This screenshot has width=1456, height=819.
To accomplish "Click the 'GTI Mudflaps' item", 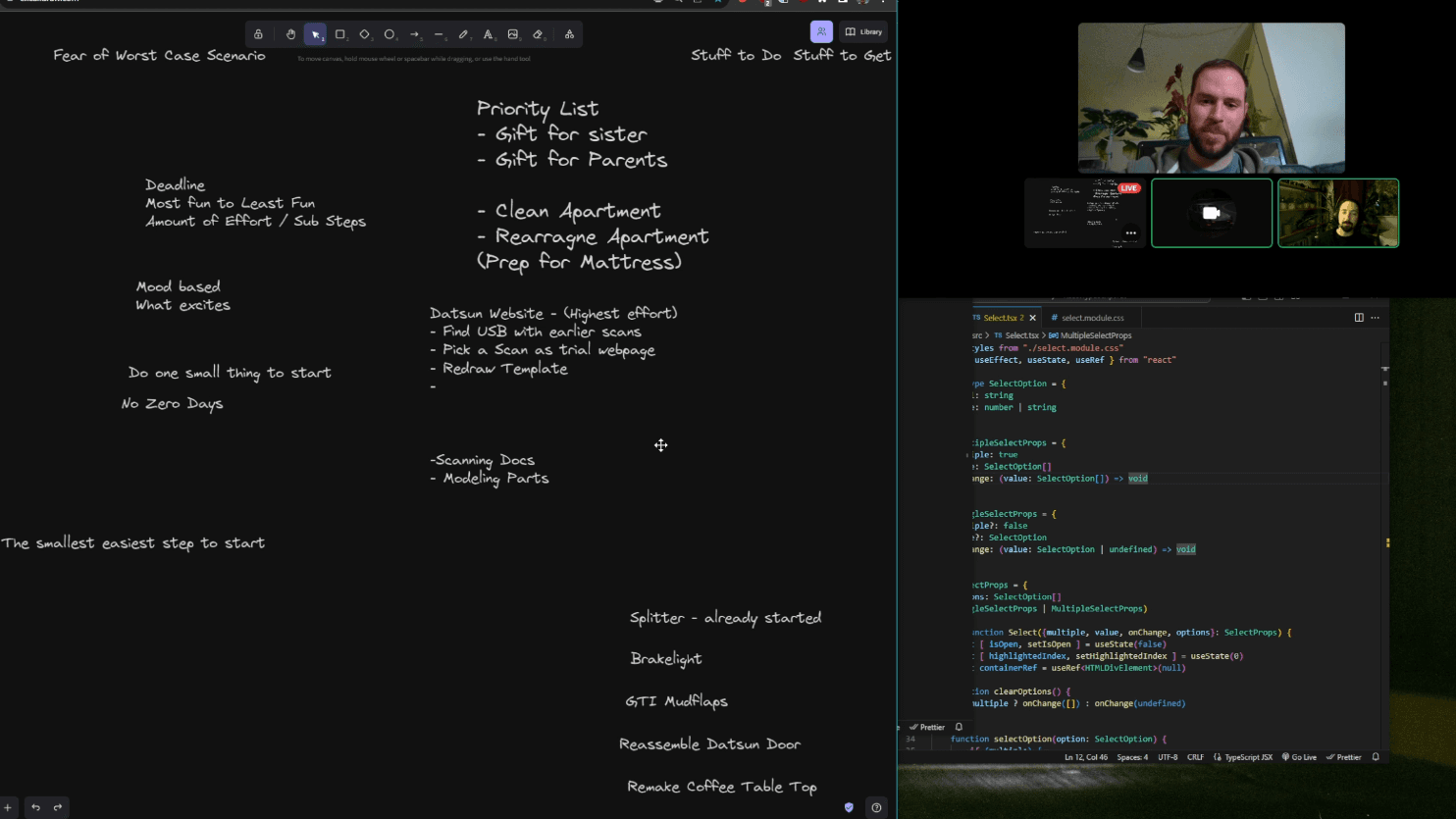I will click(676, 701).
